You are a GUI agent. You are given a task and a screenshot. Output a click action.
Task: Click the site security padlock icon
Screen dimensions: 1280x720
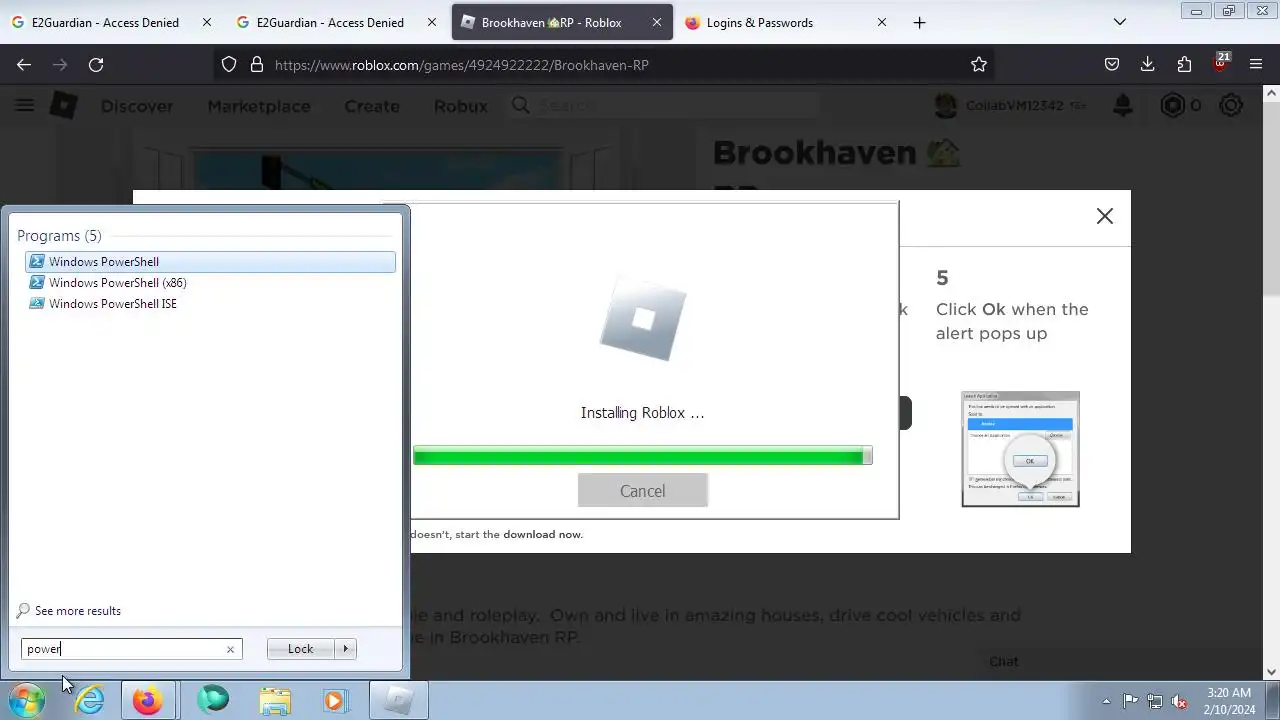point(256,64)
